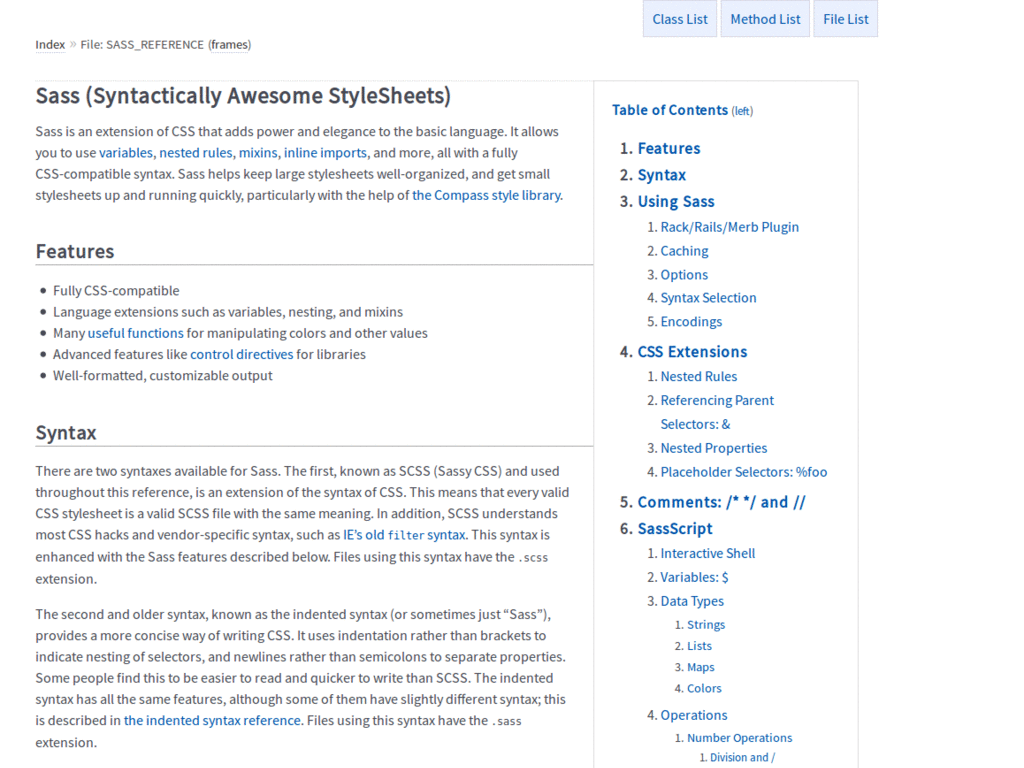Jump to Using Sass in Table of Contents
Image resolution: width=1024 pixels, height=768 pixels.
pyautogui.click(x=676, y=202)
